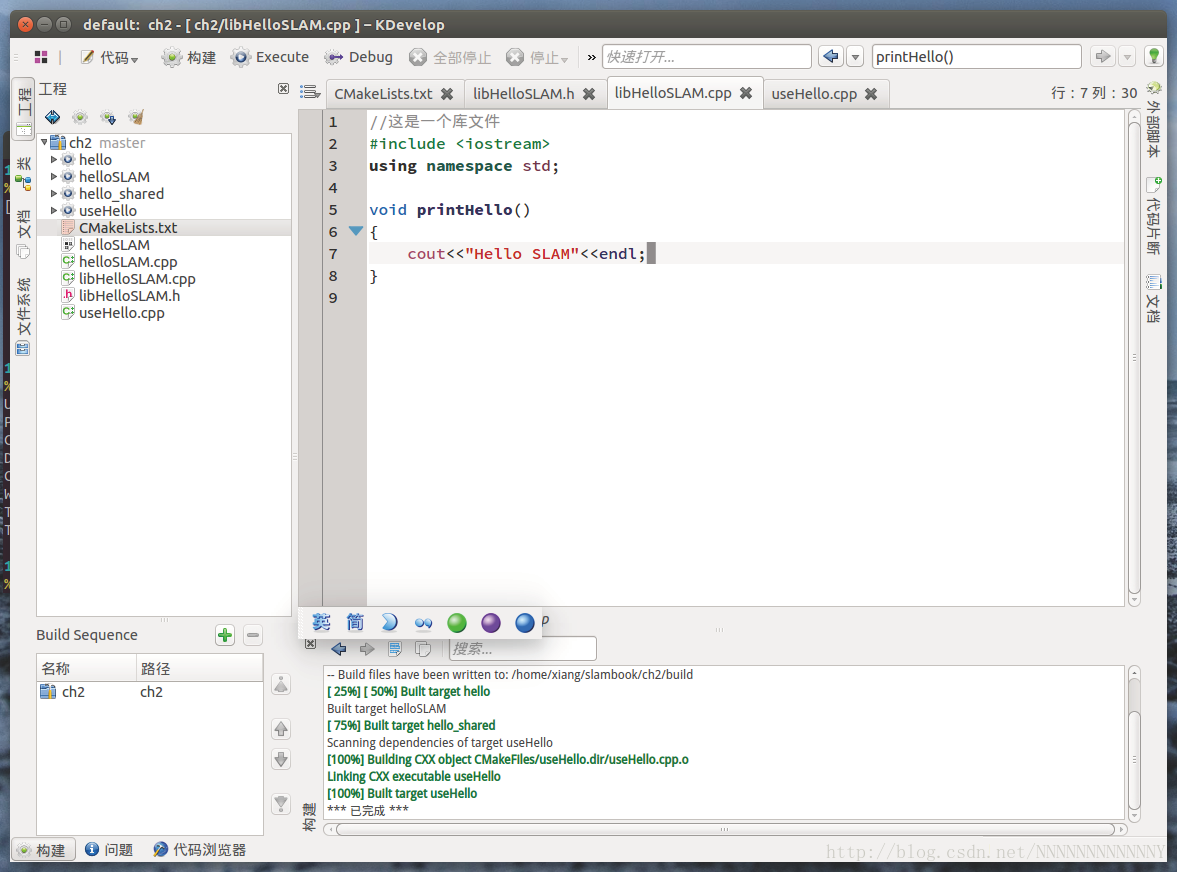
Task: Switch to the useHello.cpp tab
Action: (x=814, y=94)
